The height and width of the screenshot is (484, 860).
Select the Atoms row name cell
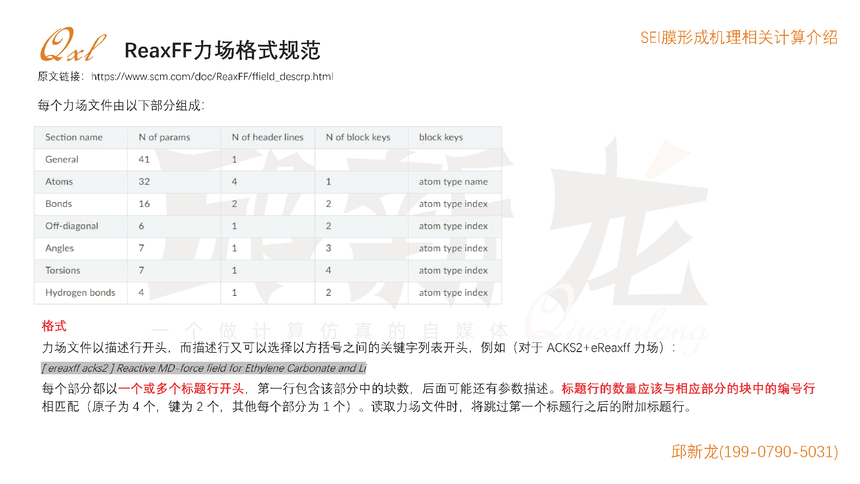click(x=59, y=182)
